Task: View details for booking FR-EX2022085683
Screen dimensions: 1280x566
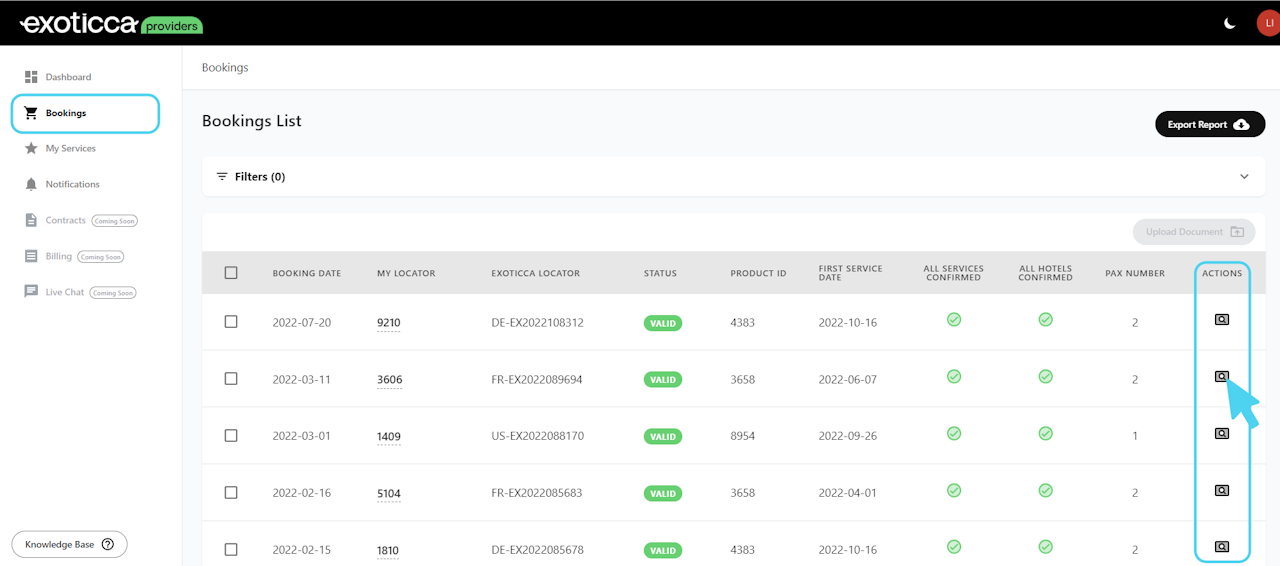Action: coord(1221,490)
